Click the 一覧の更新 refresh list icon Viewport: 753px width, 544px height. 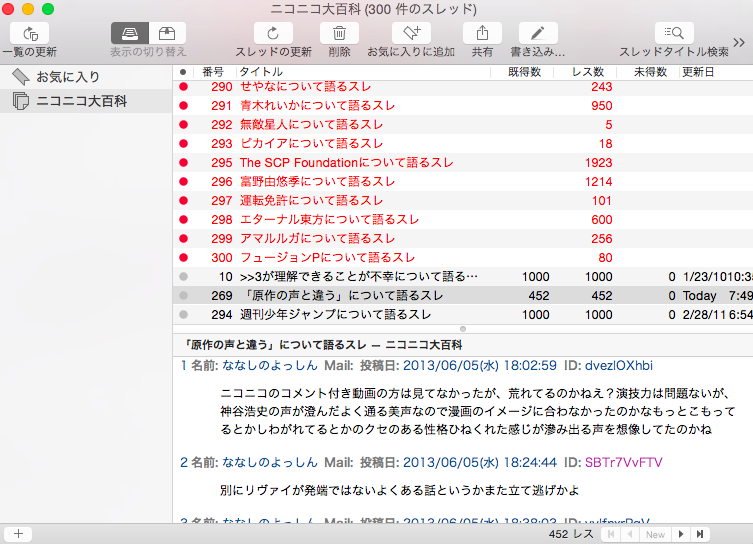pyautogui.click(x=30, y=34)
